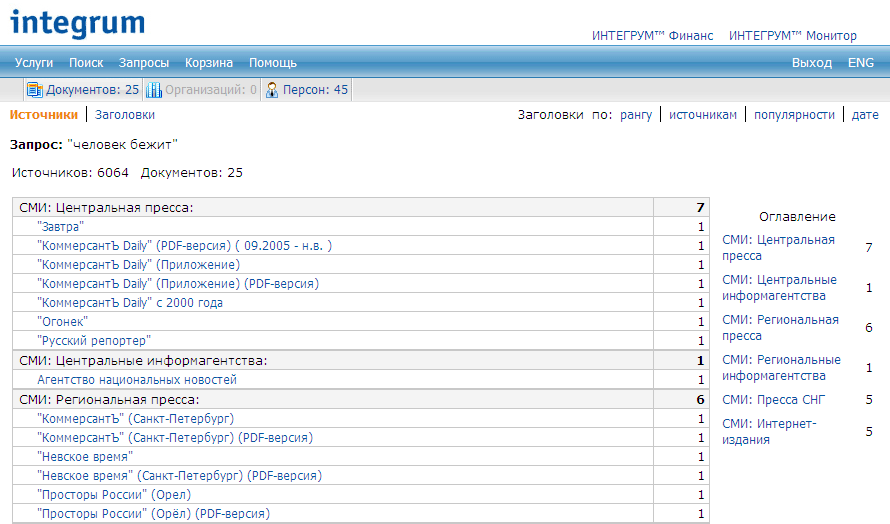Open Агентство национальных новостей source
The image size is (890, 524).
(137, 380)
